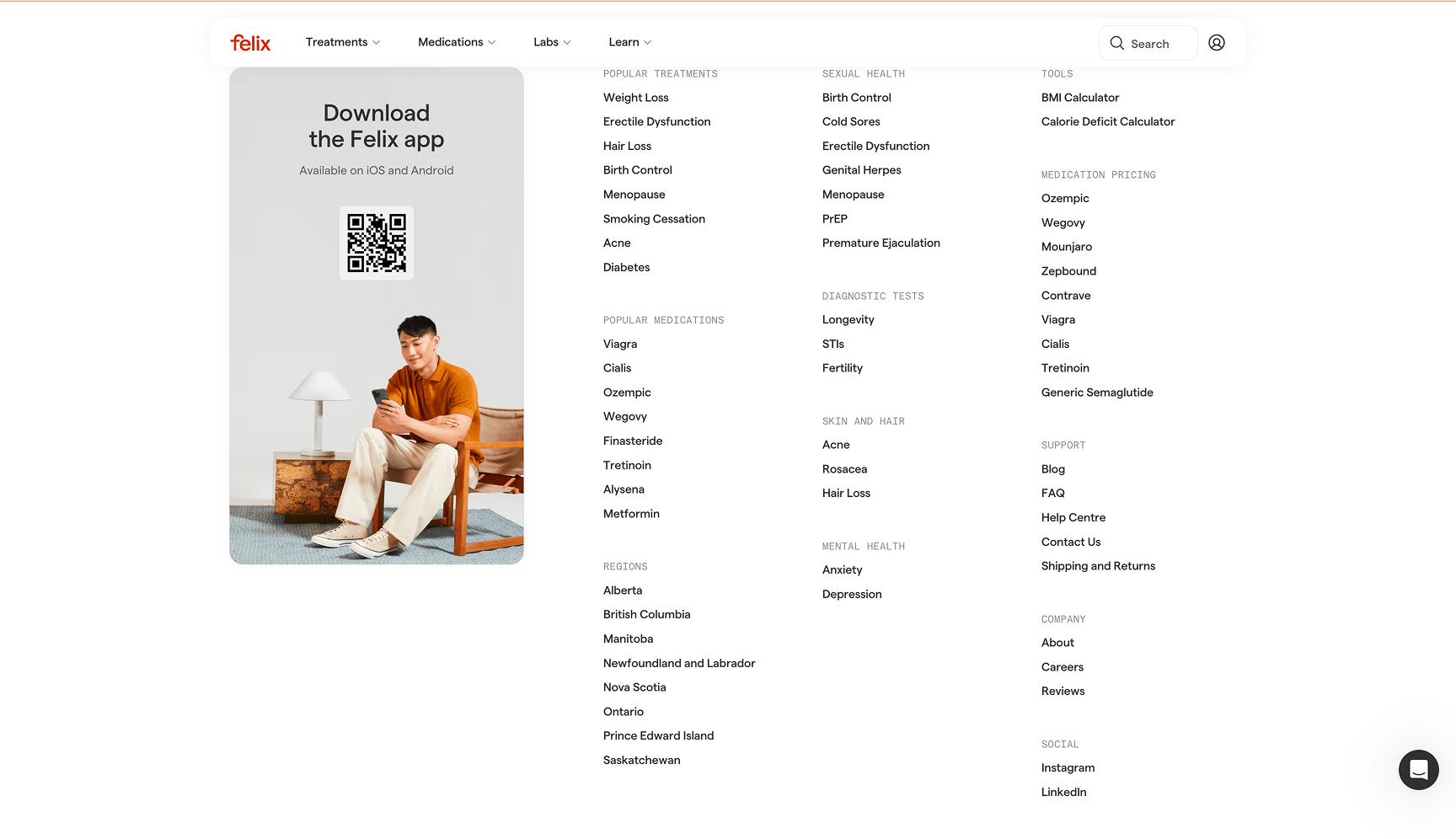This screenshot has height=839, width=1456.
Task: Open Felix's Instagram page
Action: 1068,767
